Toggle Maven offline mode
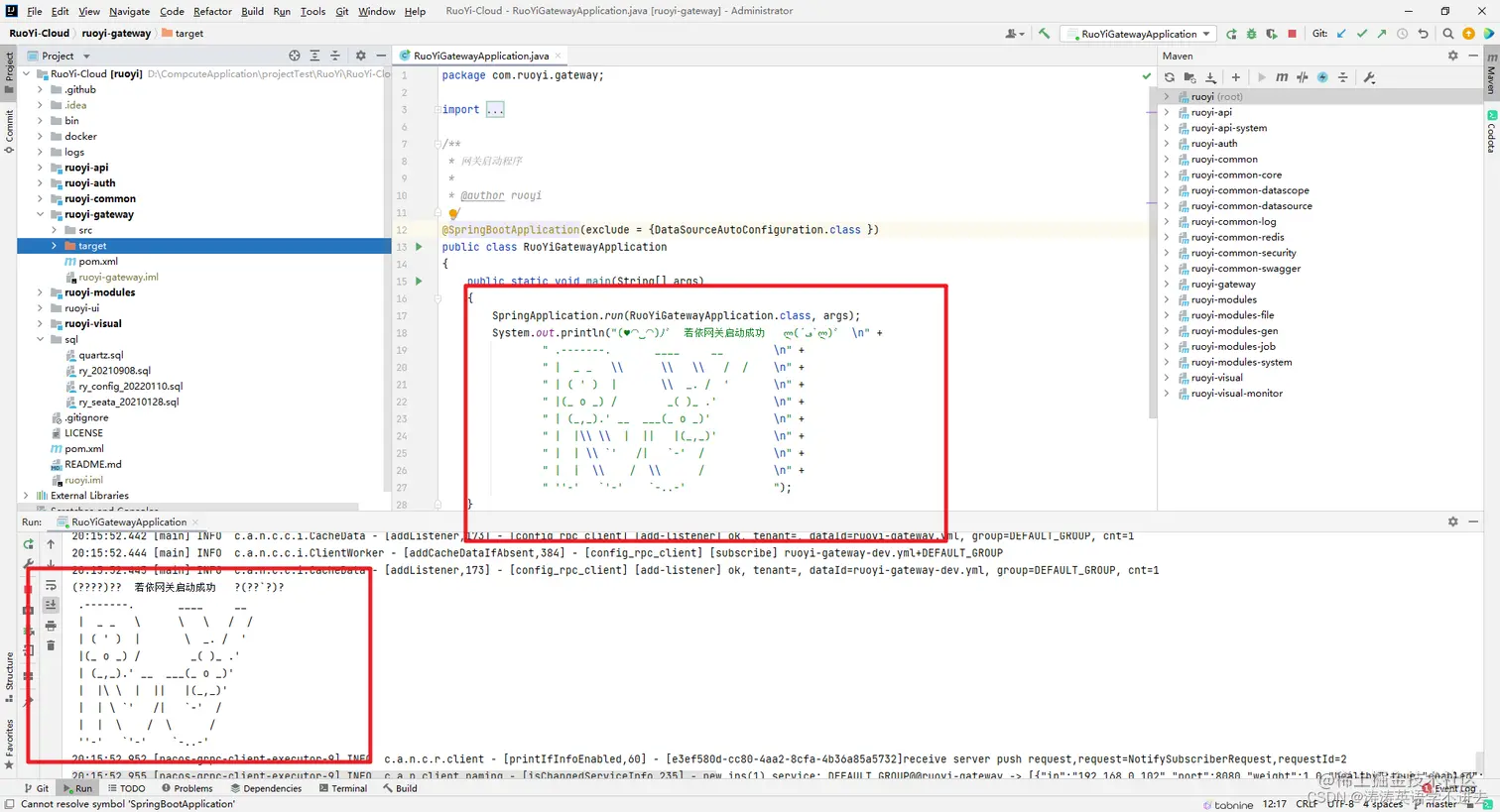The width and height of the screenshot is (1500, 812). coord(1302,77)
